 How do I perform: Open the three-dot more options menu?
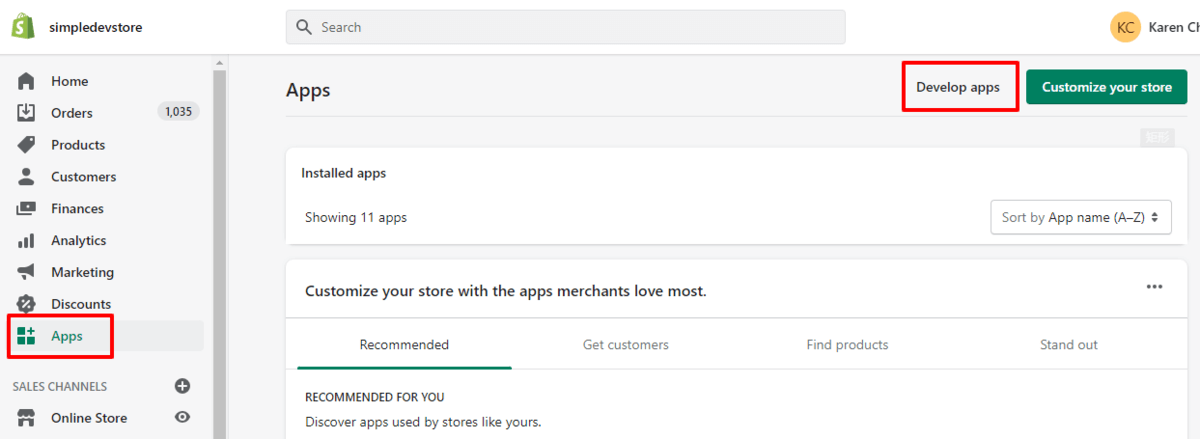point(1154,287)
